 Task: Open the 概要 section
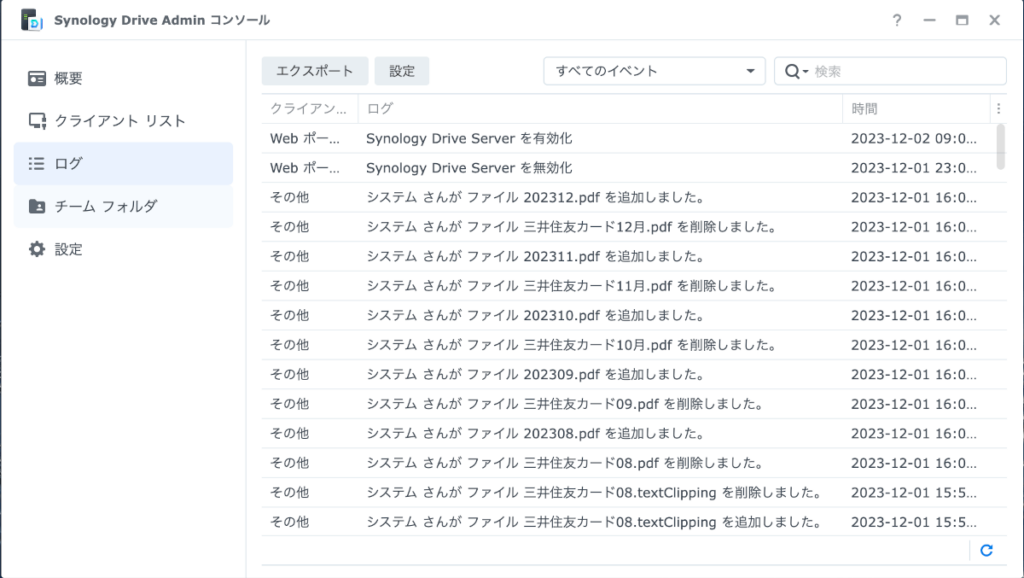123,78
